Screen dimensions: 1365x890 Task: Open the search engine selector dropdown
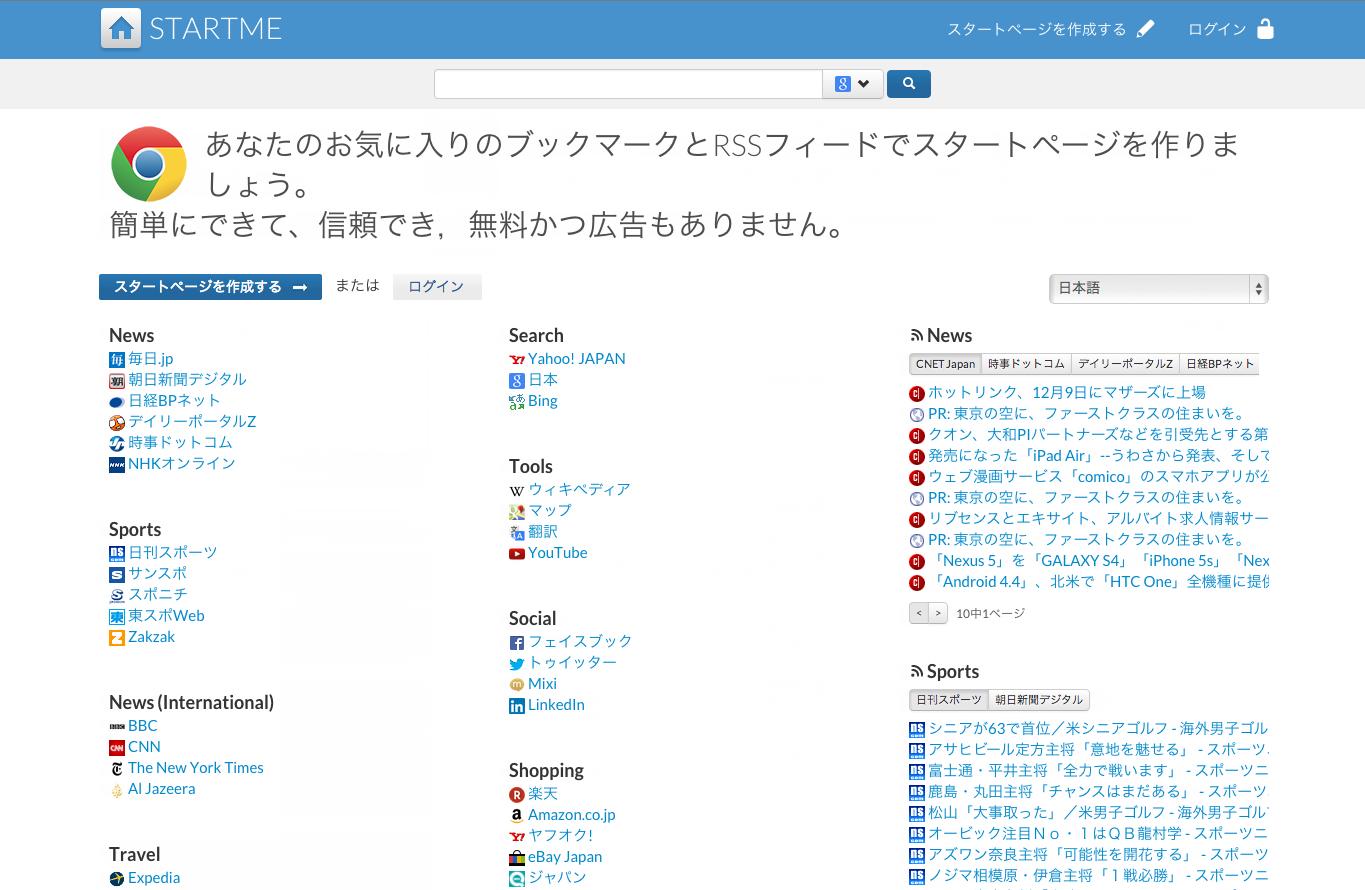coord(853,84)
